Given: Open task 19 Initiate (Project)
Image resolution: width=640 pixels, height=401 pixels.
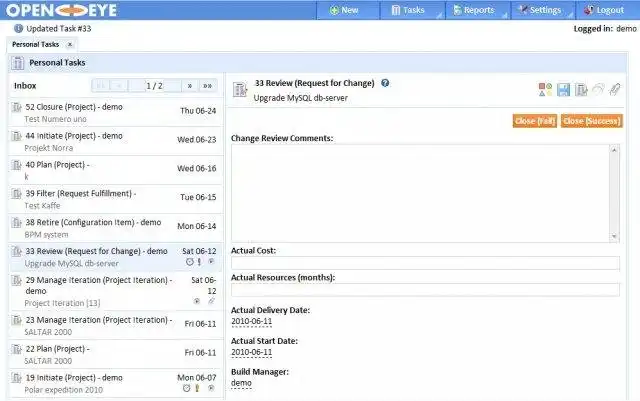Looking at the screenshot, I should 116,383.
